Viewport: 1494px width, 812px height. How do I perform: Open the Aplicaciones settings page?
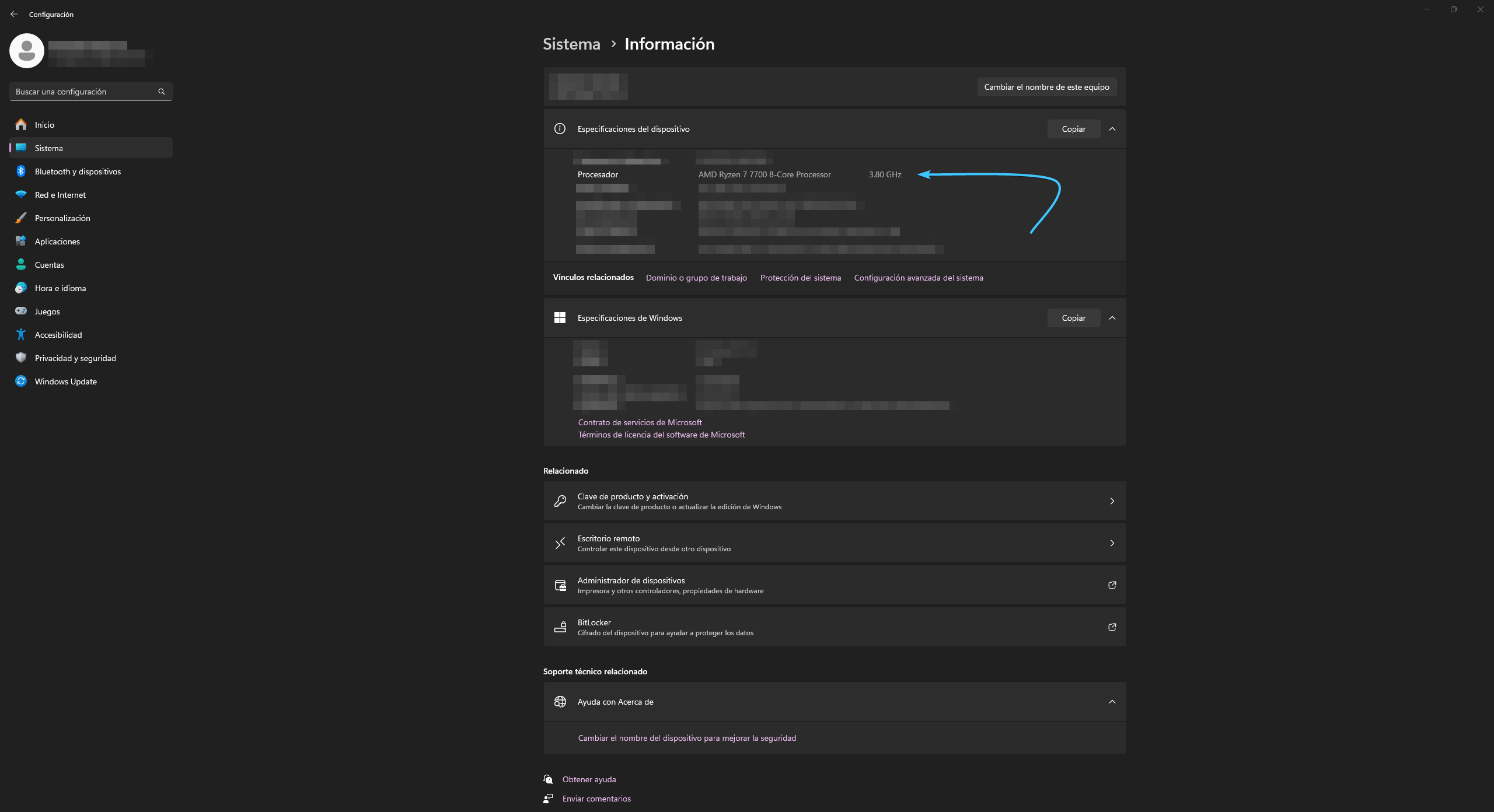click(91, 242)
